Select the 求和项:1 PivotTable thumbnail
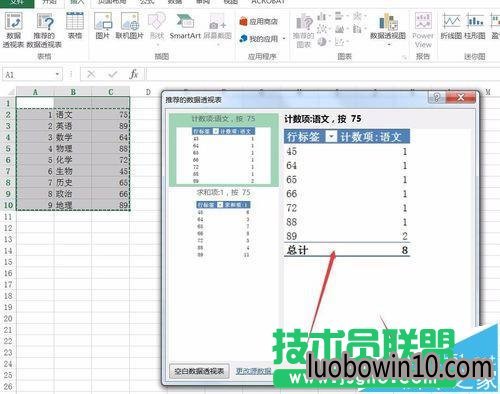Screen dimensions: 500x394 tap(224, 223)
